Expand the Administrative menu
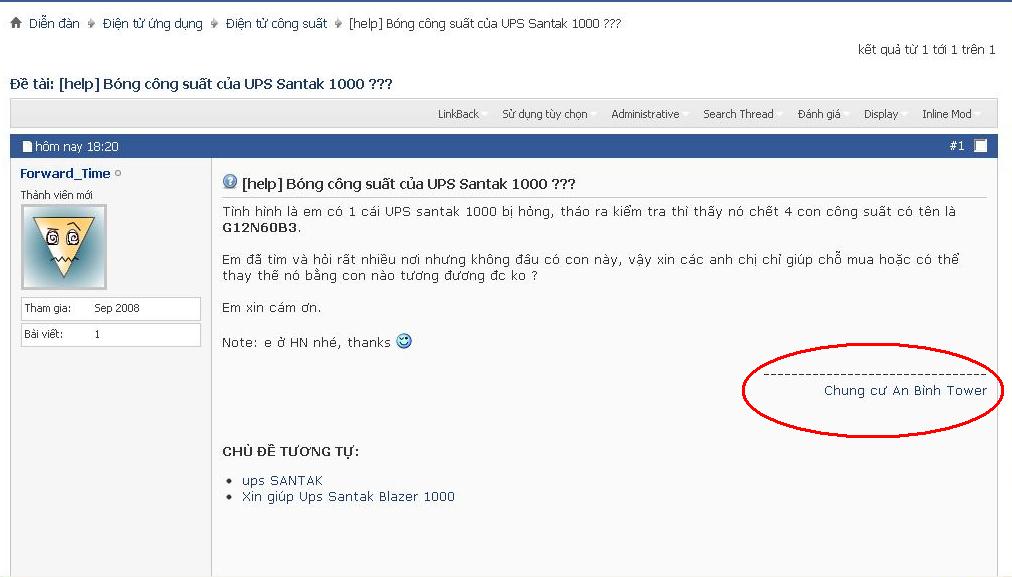 (649, 114)
